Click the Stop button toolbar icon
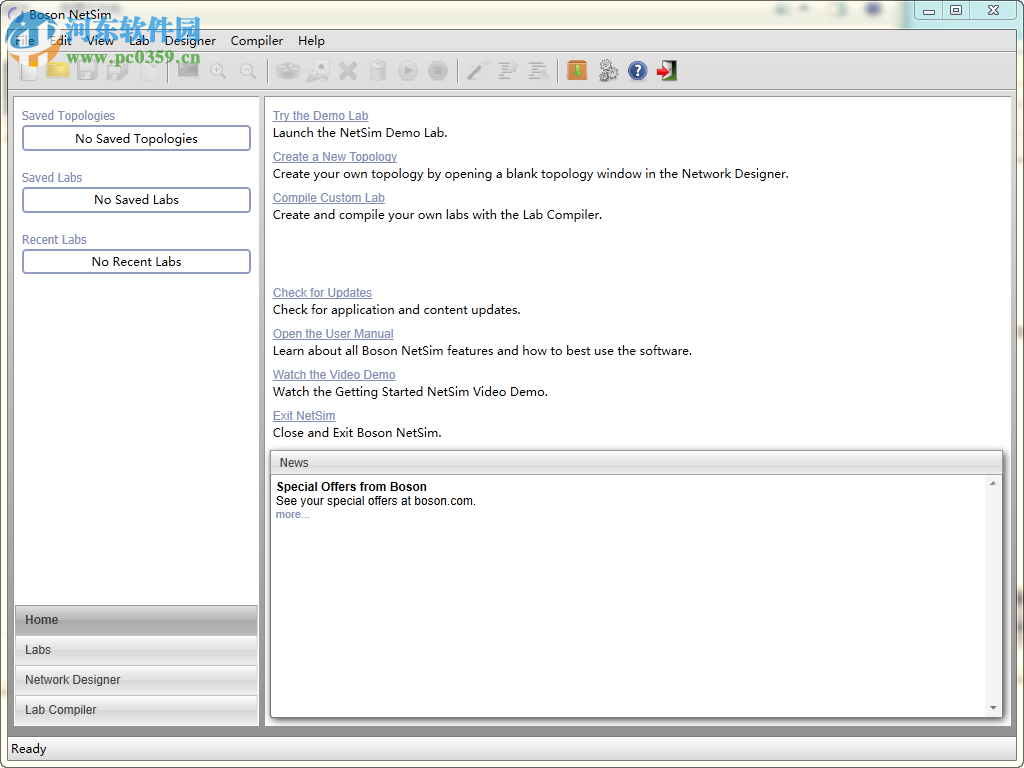 pyautogui.click(x=438, y=71)
